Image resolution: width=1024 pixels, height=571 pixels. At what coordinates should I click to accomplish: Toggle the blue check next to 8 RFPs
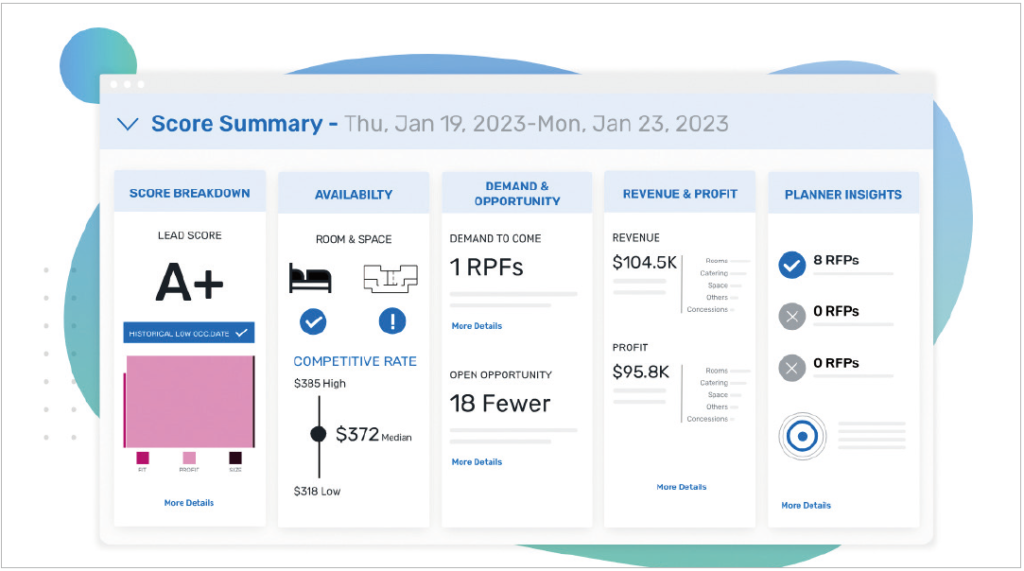pos(792,265)
